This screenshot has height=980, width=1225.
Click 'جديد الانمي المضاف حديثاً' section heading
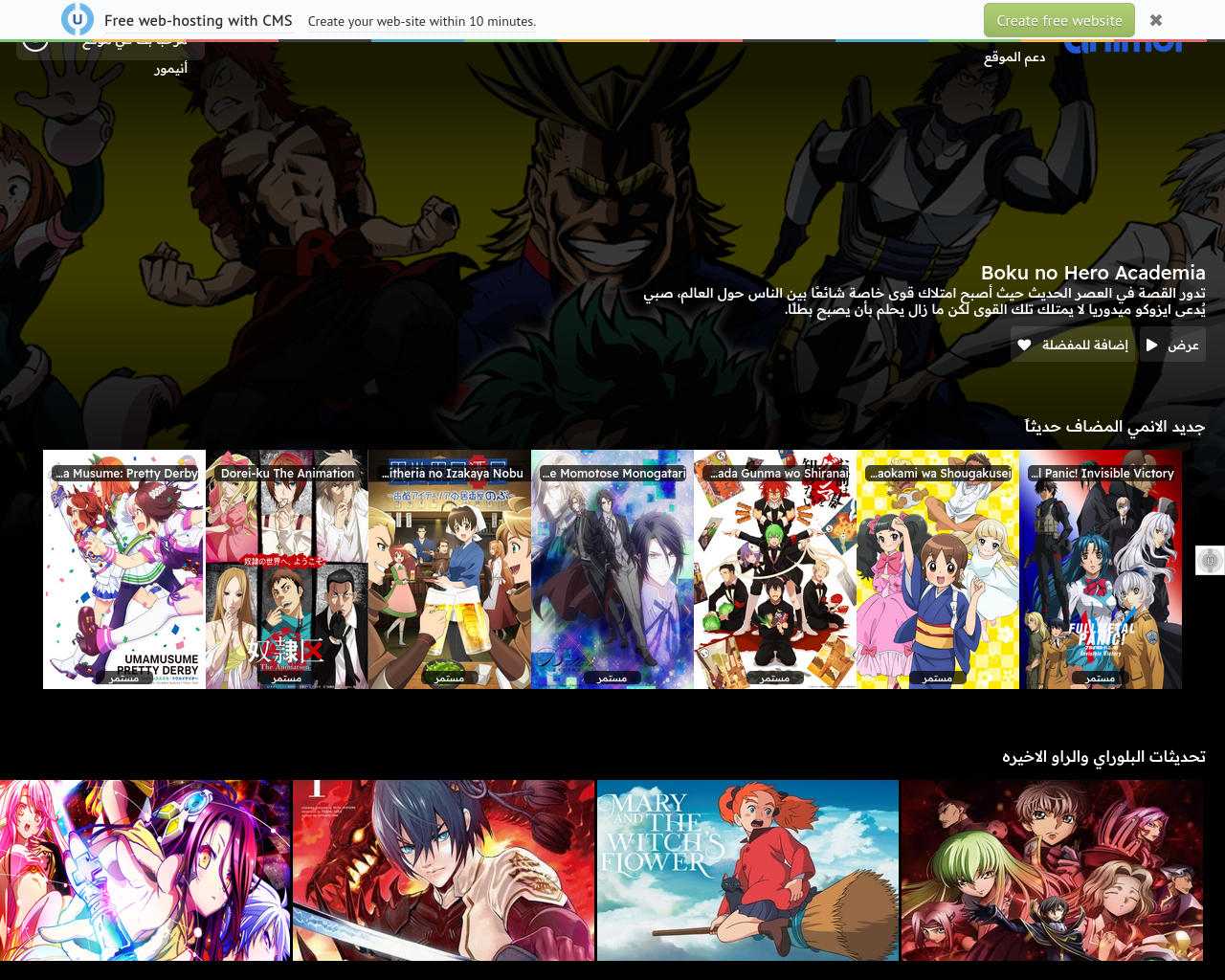(1115, 427)
